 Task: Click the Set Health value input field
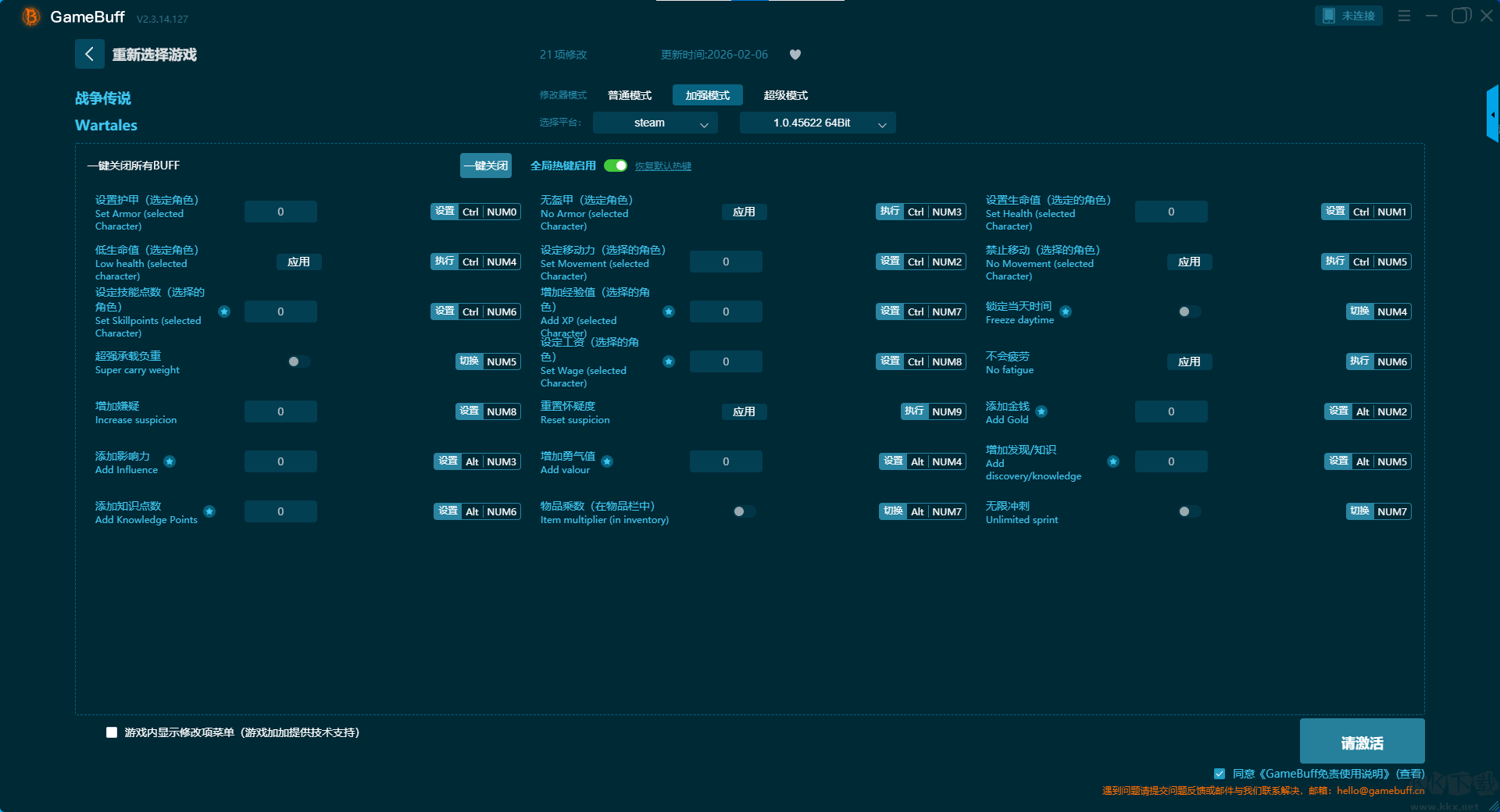pyautogui.click(x=1170, y=212)
